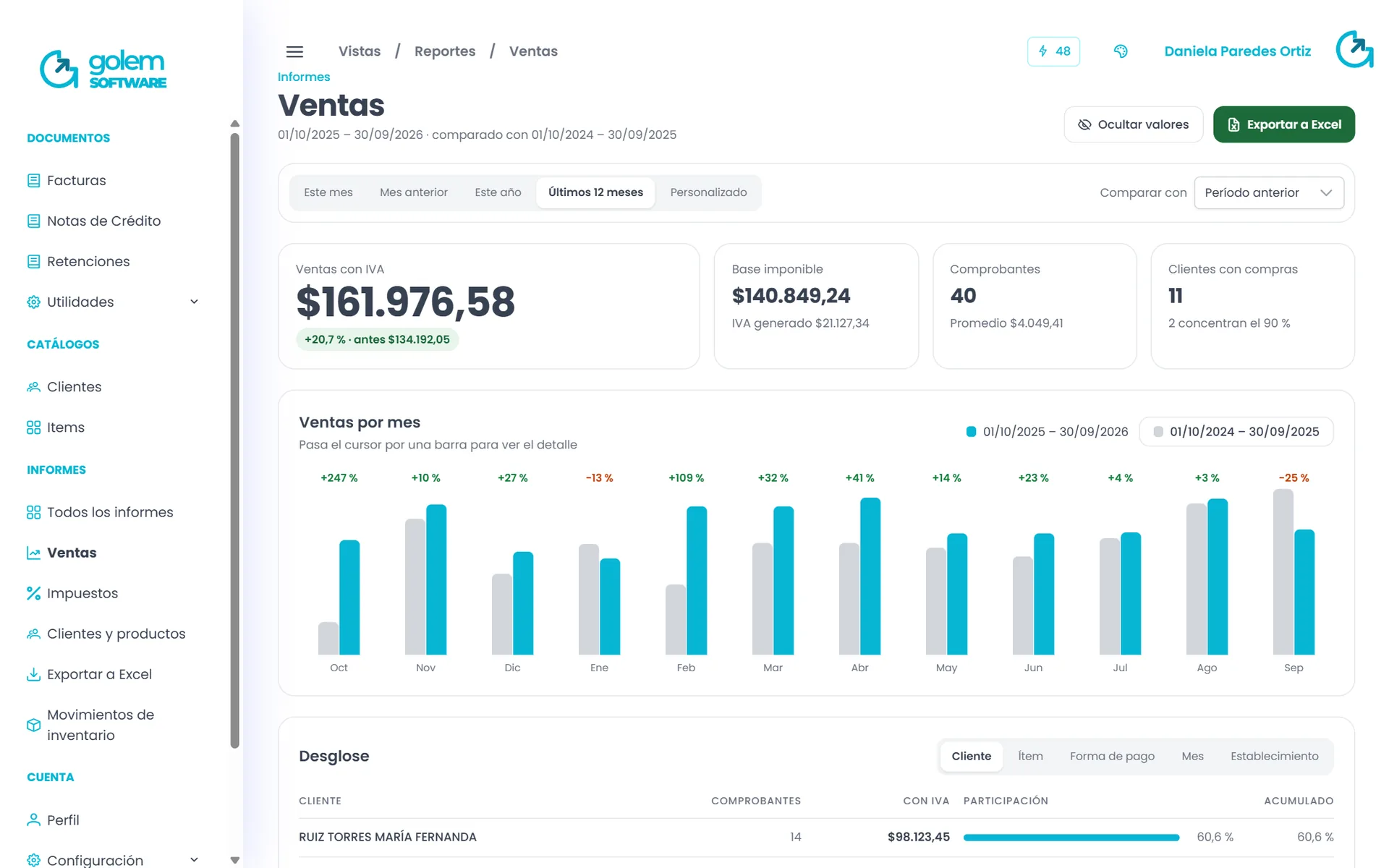Select the Este año period
Viewport: 1389px width, 868px height.
[x=498, y=192]
